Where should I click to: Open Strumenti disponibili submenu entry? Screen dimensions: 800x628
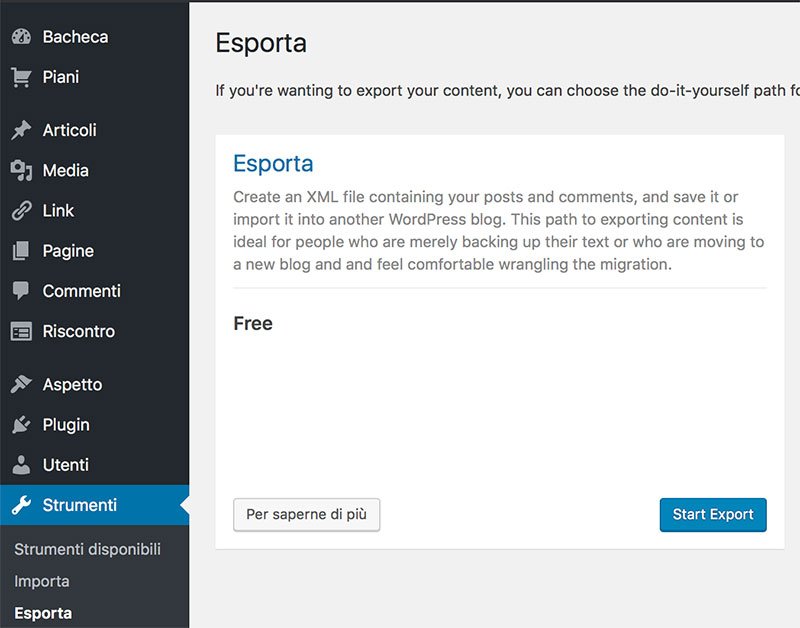coord(87,549)
